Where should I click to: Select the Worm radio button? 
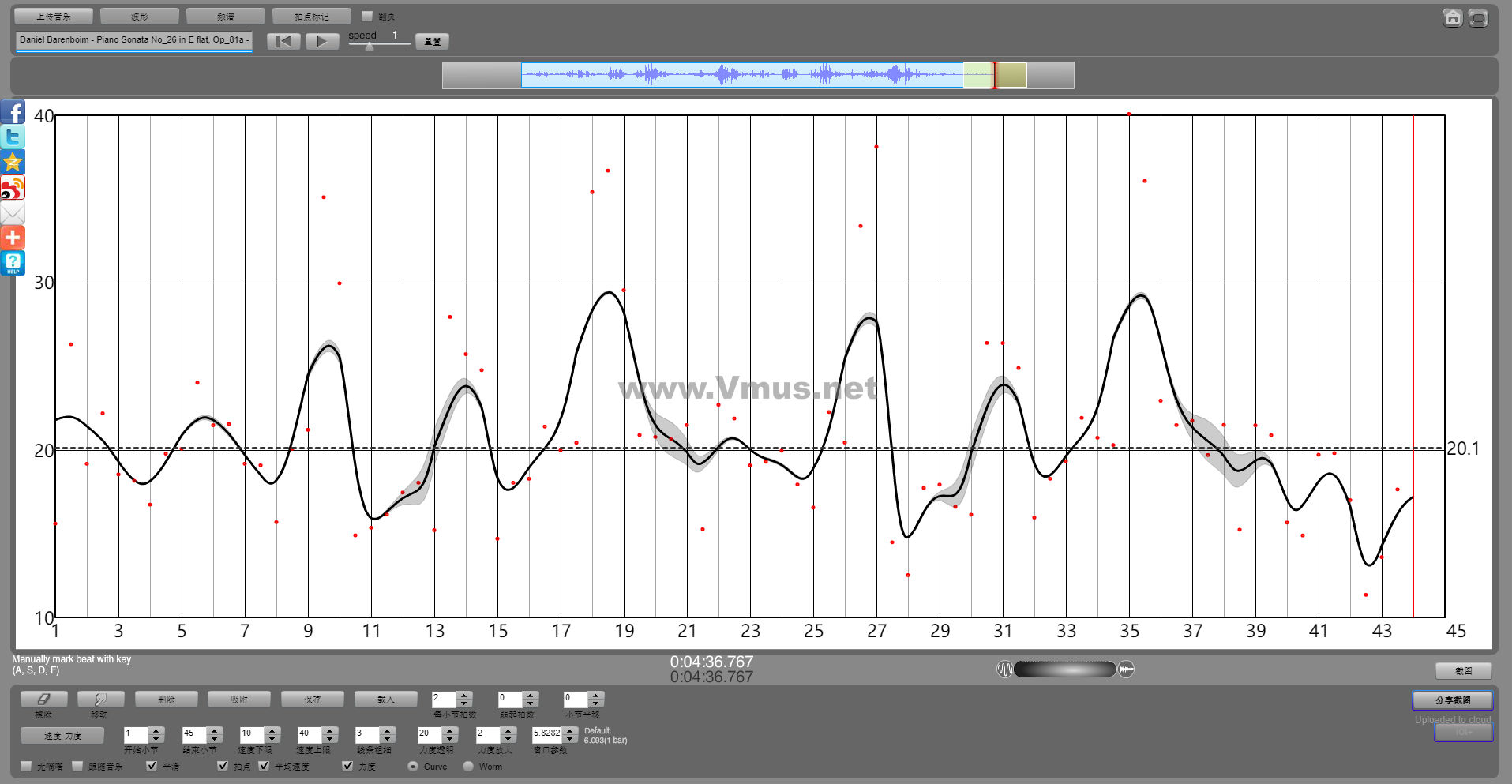(x=468, y=766)
